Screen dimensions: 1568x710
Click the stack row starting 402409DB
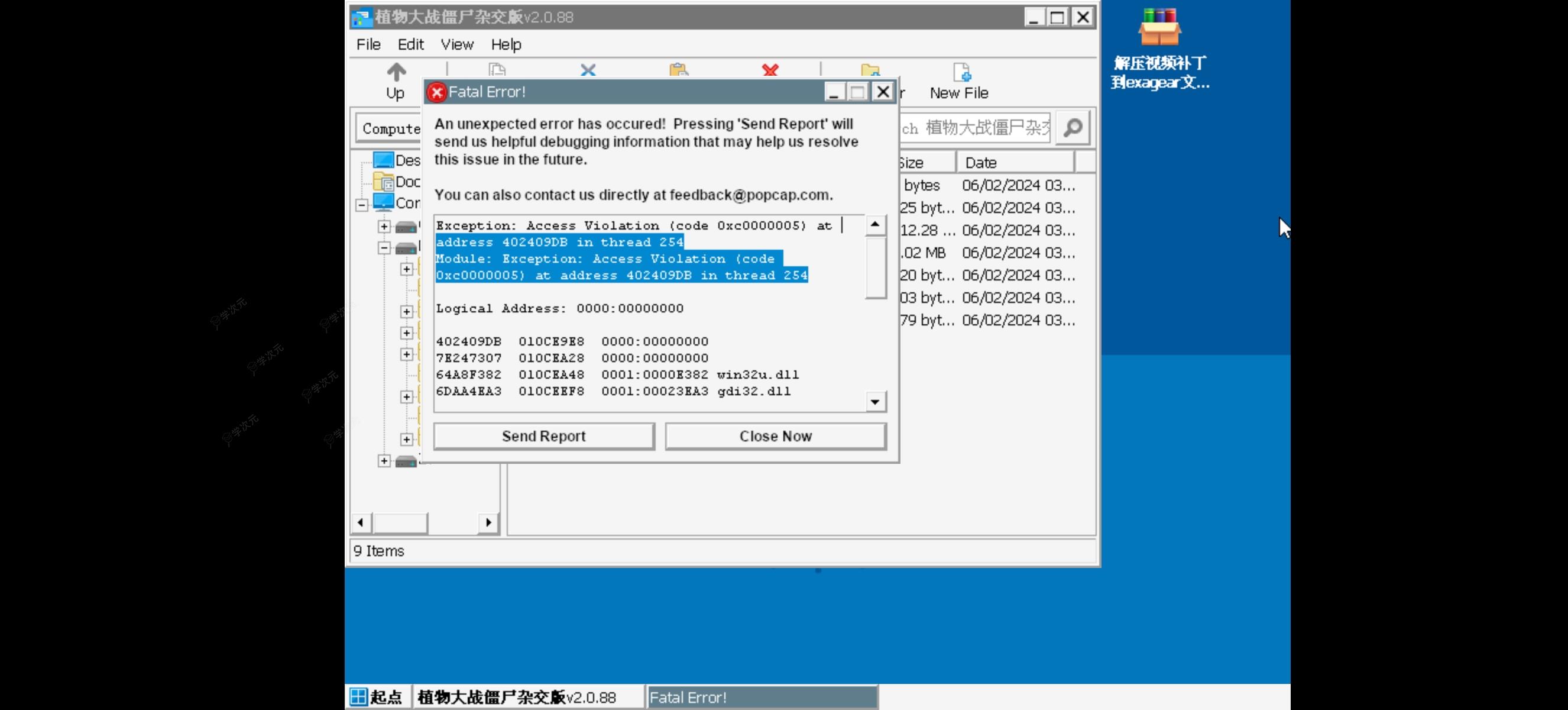pyautogui.click(x=572, y=341)
